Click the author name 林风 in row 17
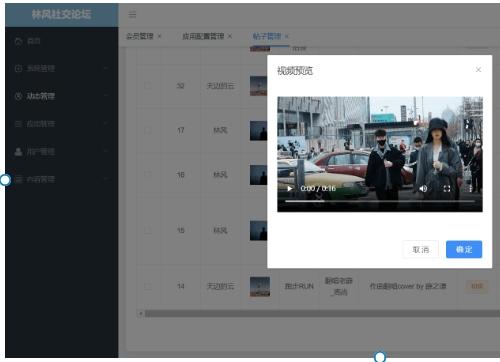 (220, 130)
